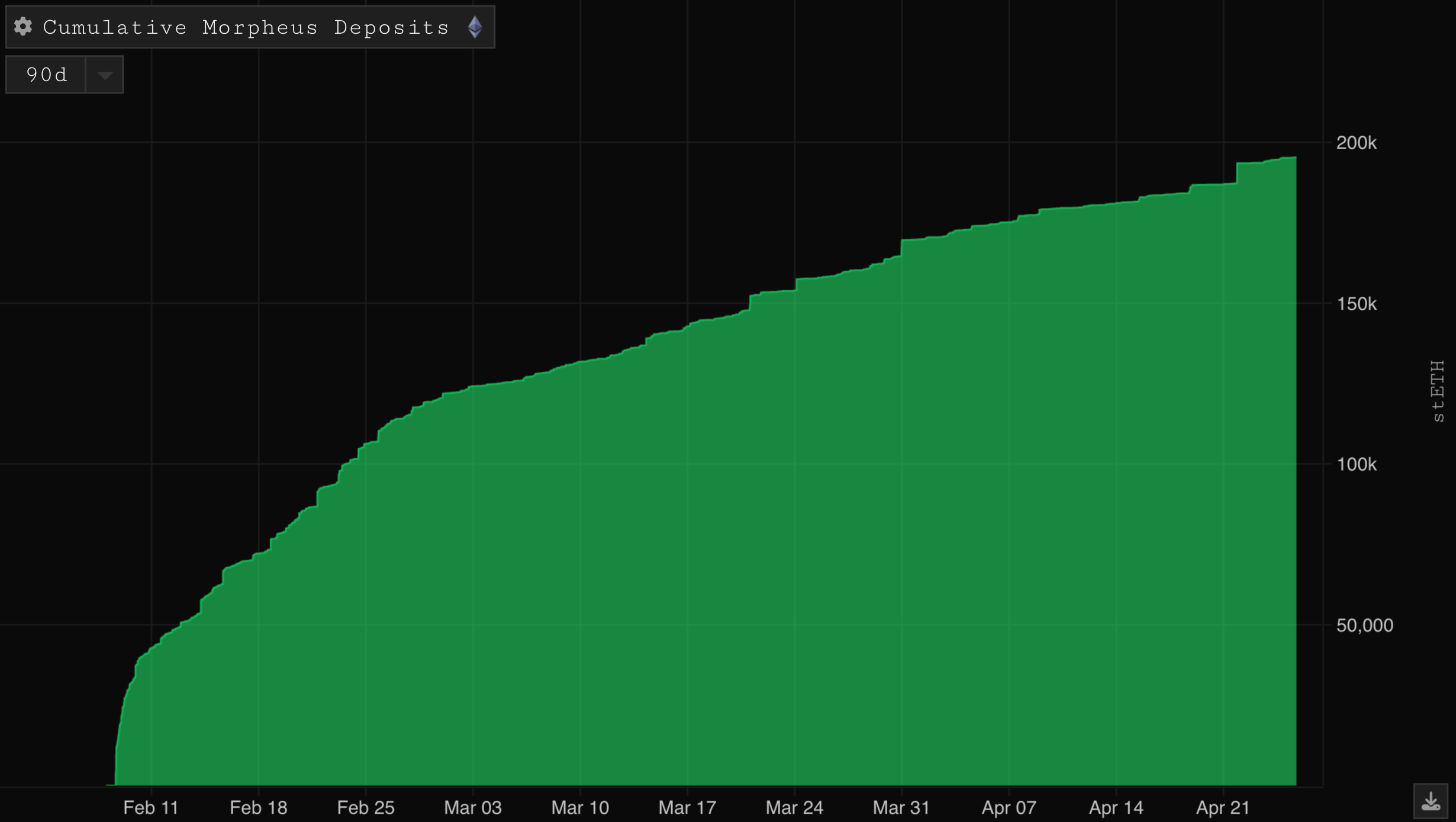
Task: Click the Apr 07 date tick
Action: (1009, 808)
